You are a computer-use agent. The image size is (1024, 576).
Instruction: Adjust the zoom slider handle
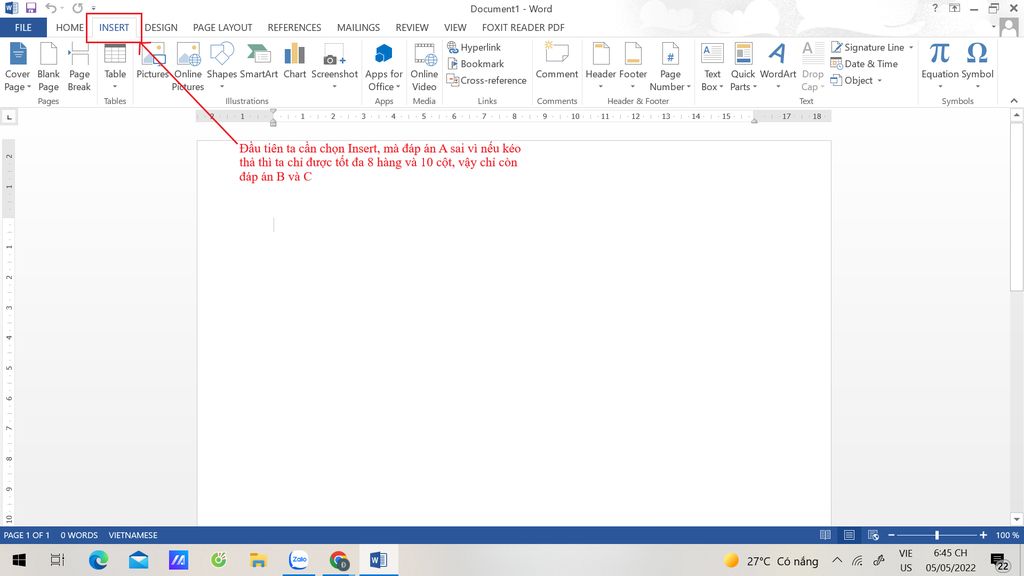click(x=936, y=535)
